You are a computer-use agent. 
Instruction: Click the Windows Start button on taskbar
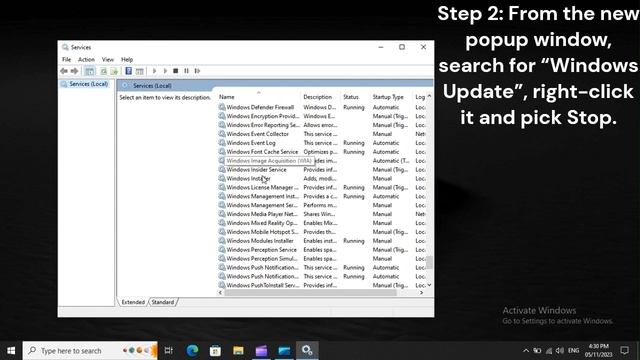coord(11,351)
